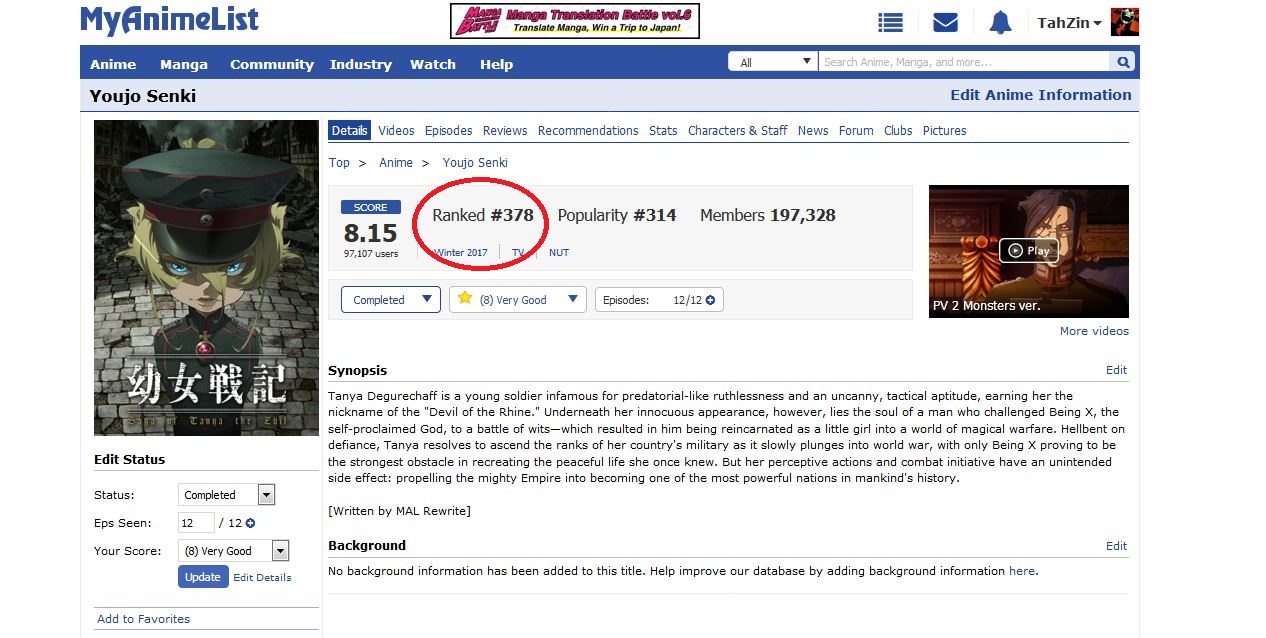
Task: Open the Watch menu
Action: (433, 64)
